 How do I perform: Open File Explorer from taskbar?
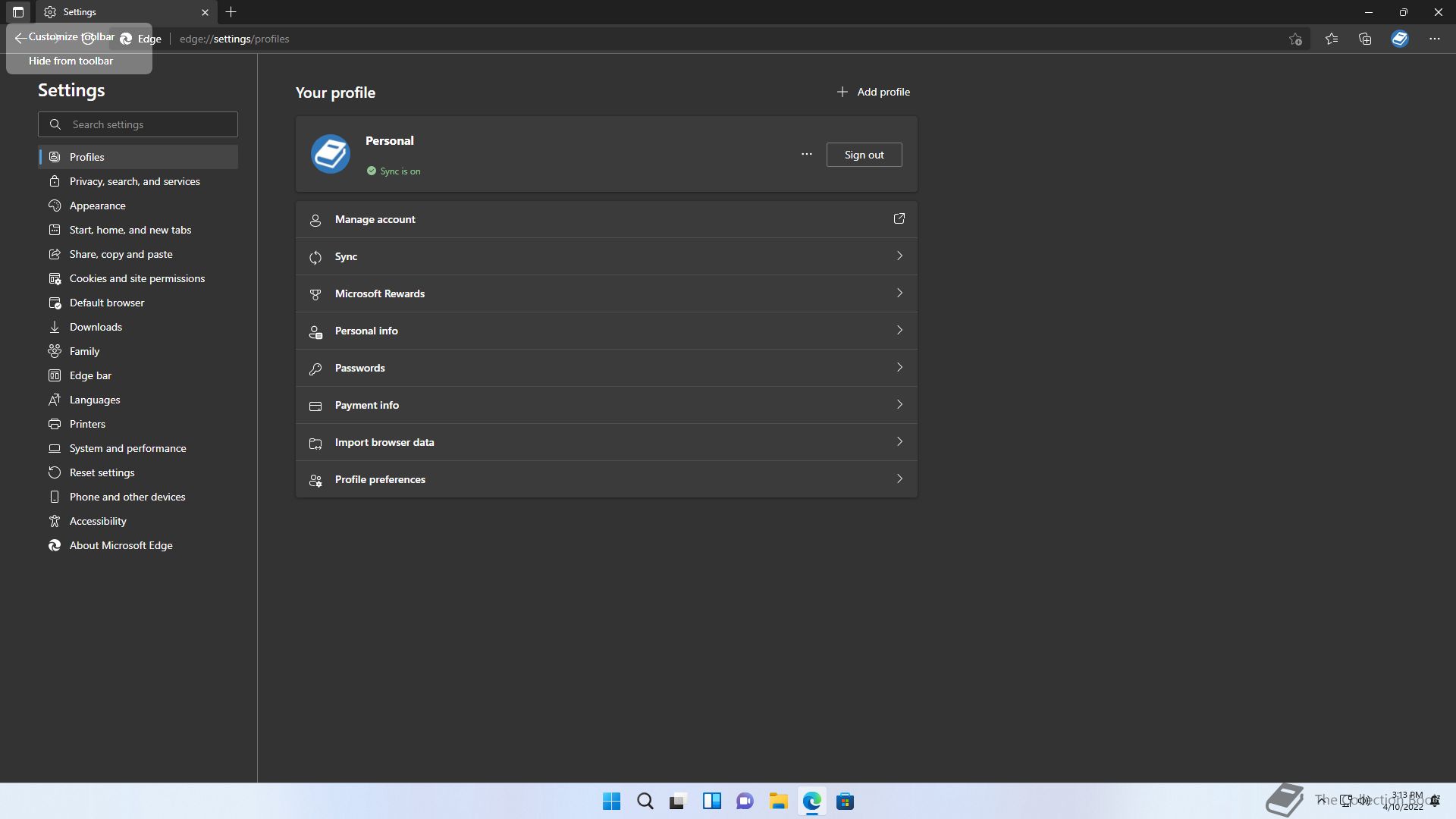point(778,802)
